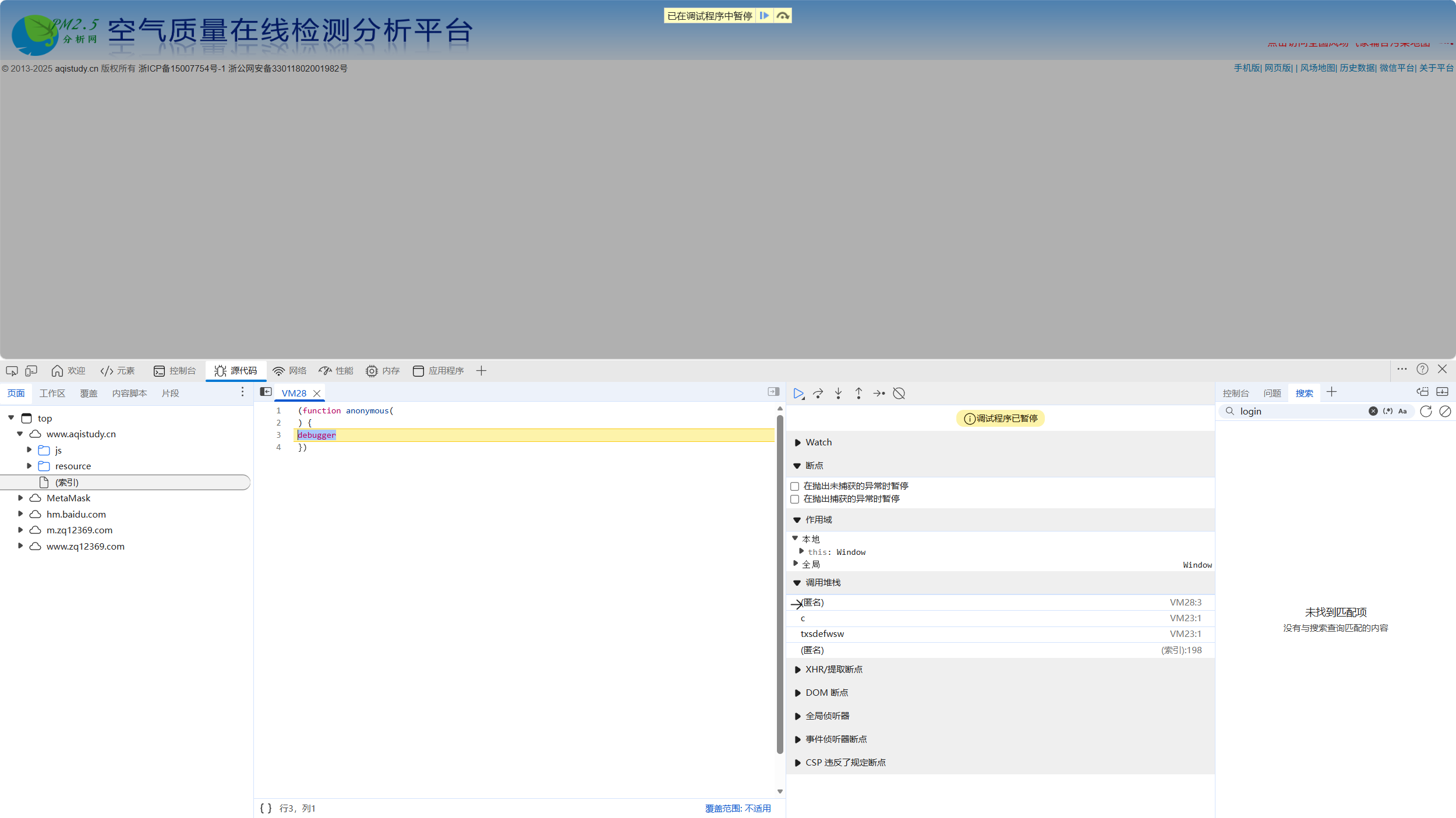The width and height of the screenshot is (1456, 818).
Task: Click the 手机版 link in the footer
Action: point(1246,68)
